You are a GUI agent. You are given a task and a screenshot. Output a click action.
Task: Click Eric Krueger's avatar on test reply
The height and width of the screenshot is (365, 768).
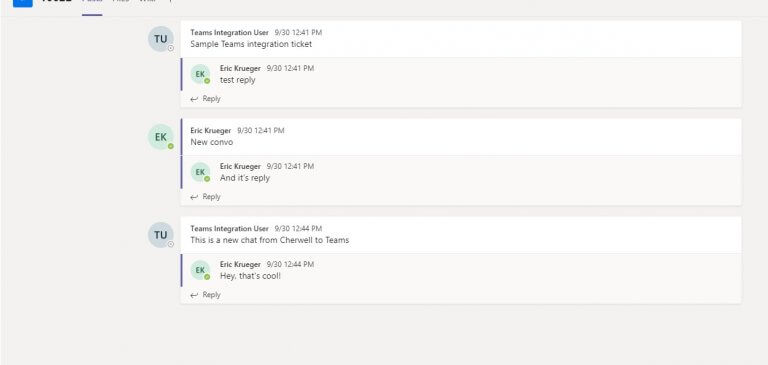(x=200, y=74)
